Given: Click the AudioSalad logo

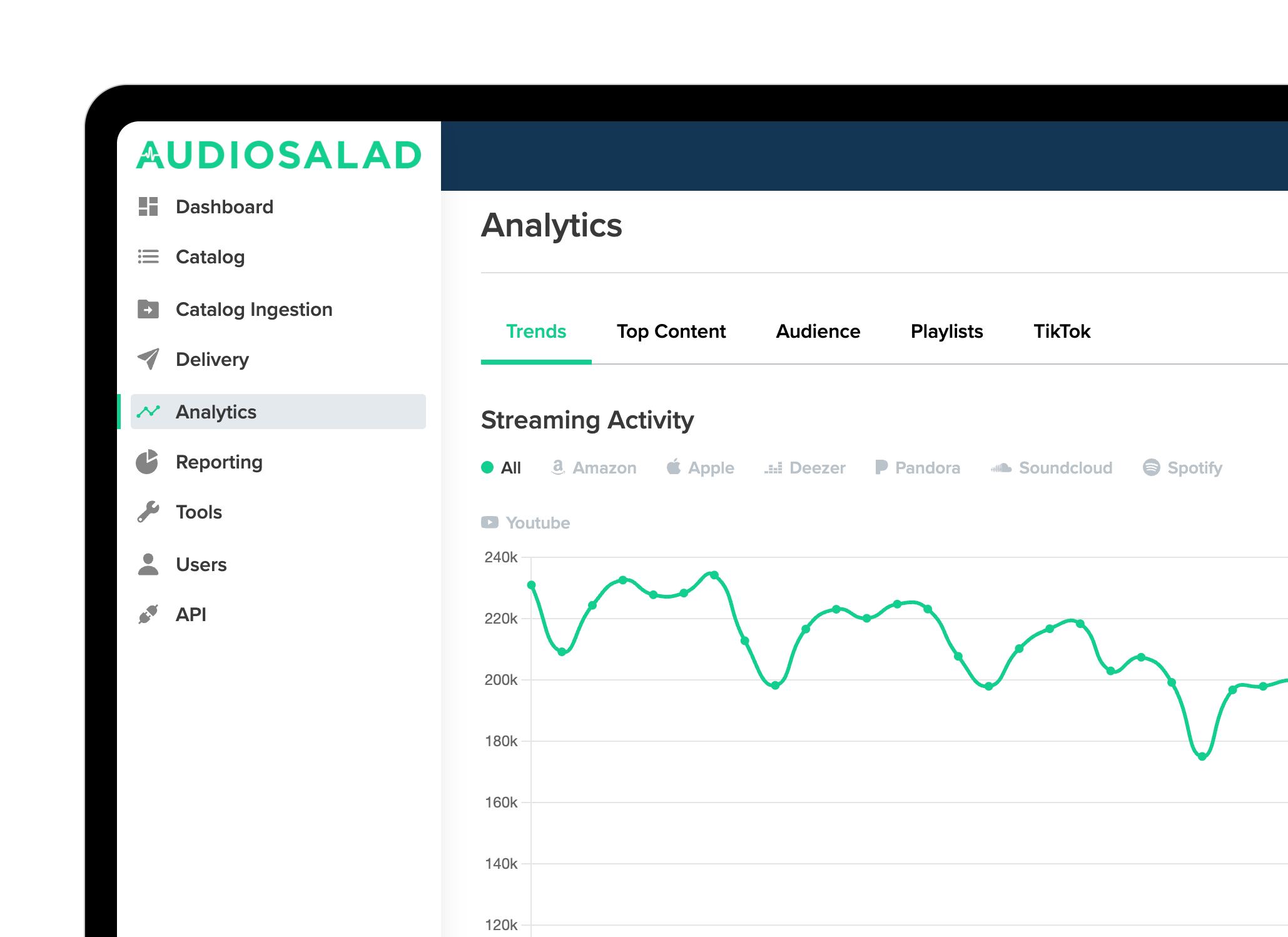Looking at the screenshot, I should point(279,155).
